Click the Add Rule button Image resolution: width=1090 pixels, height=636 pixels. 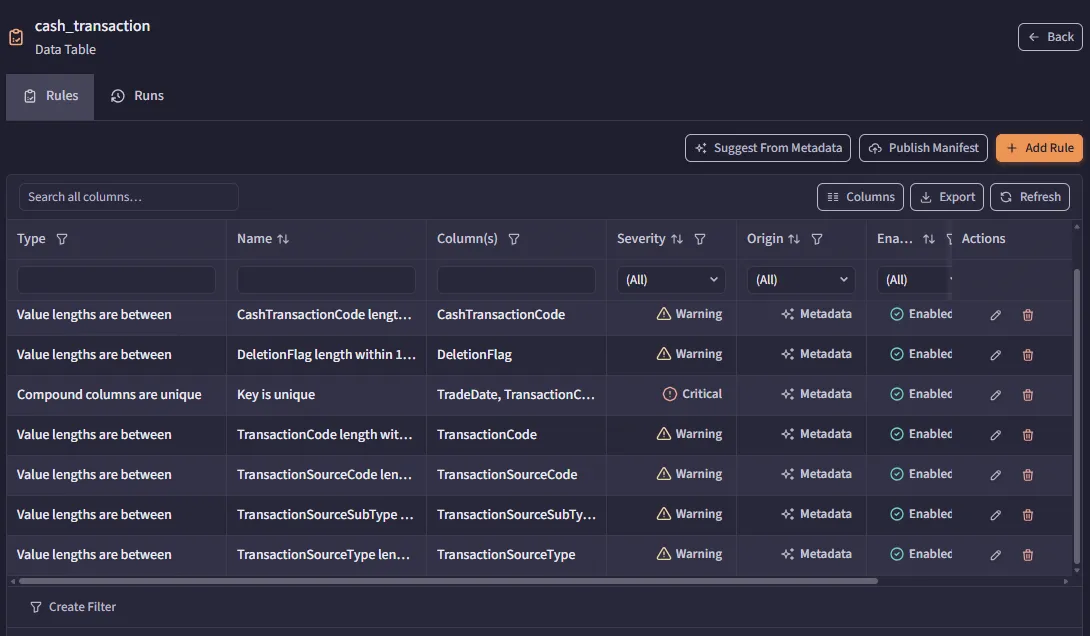(x=1039, y=148)
